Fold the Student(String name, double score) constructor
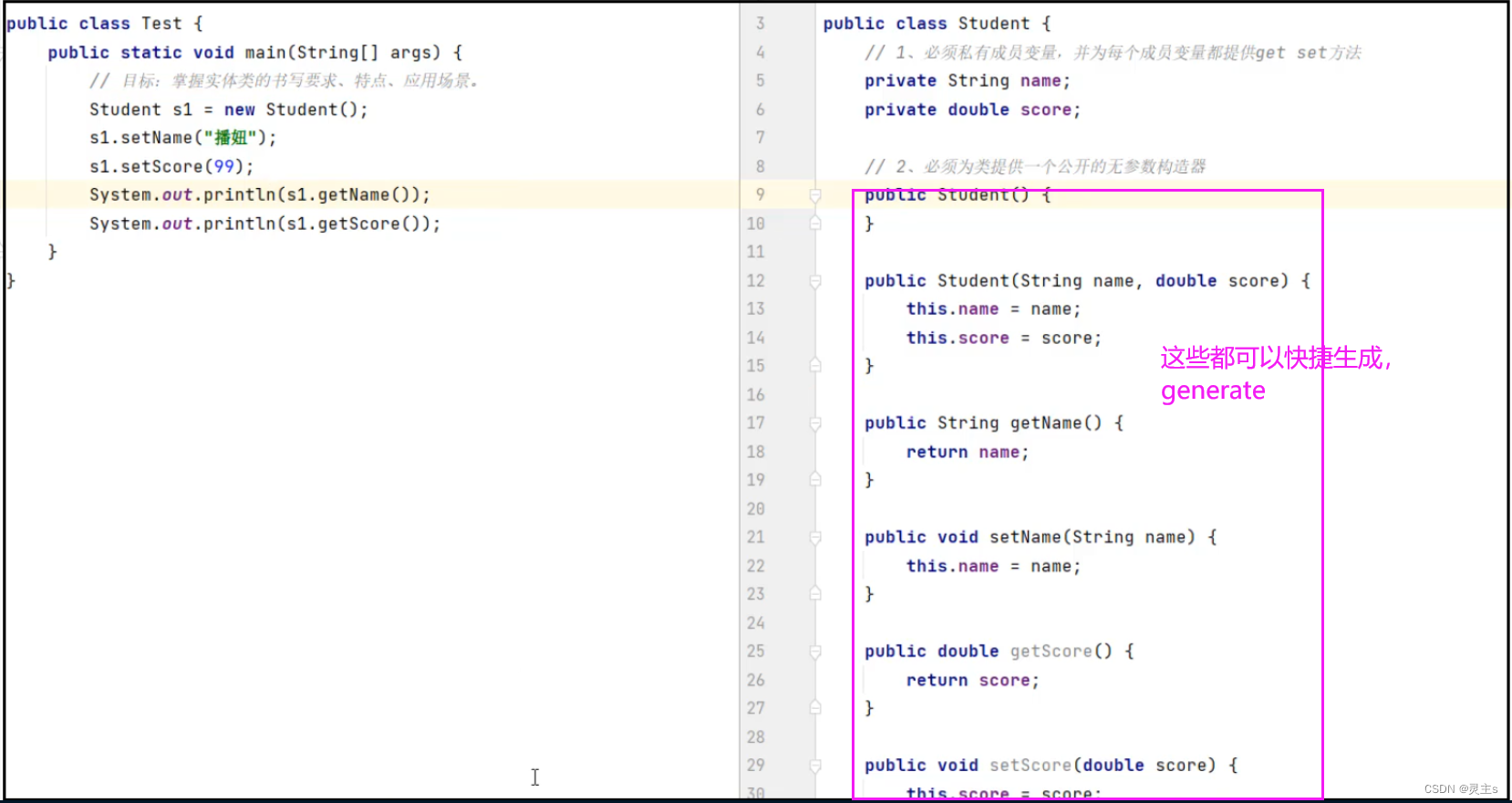 click(815, 281)
